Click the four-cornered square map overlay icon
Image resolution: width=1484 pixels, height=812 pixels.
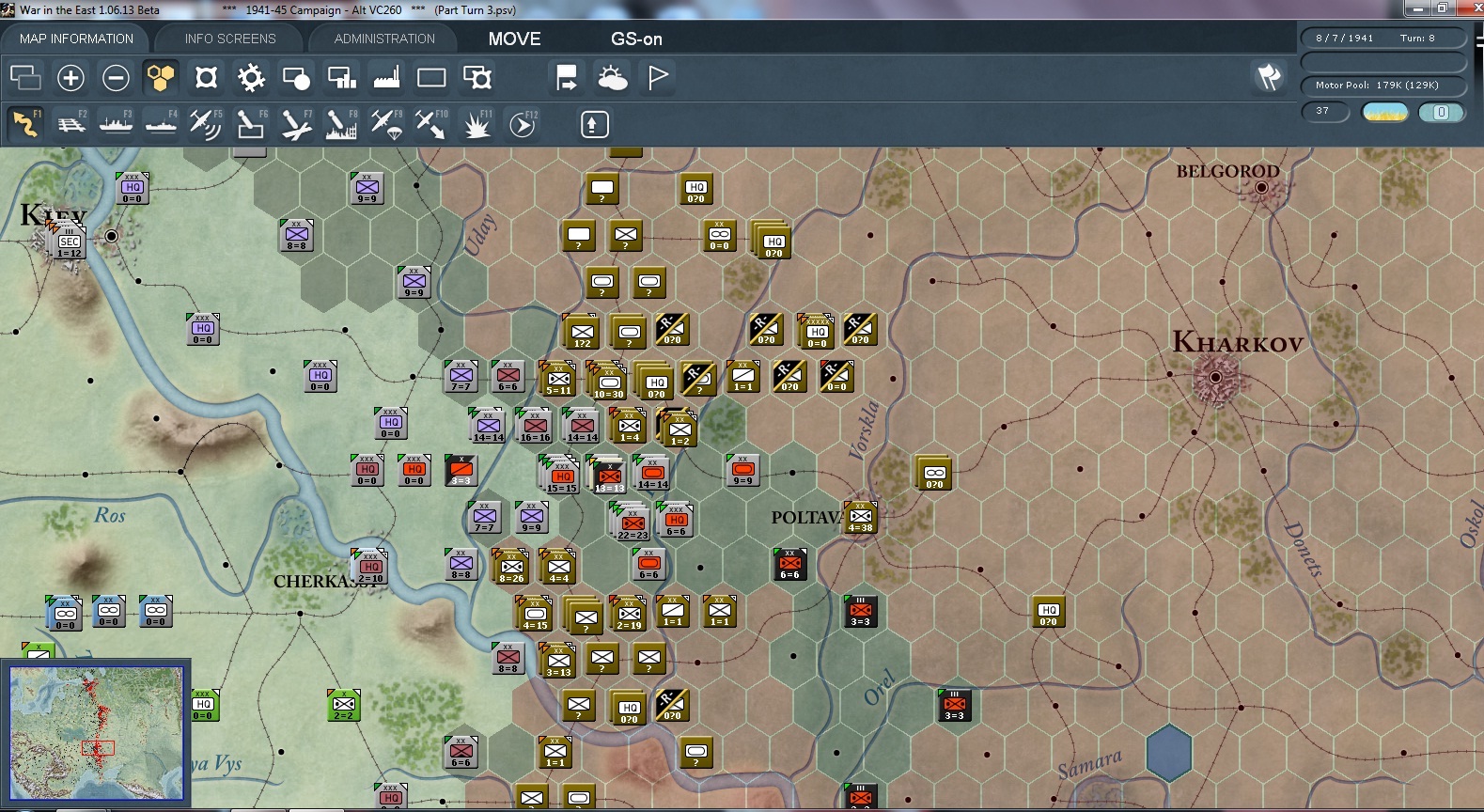pos(206,77)
